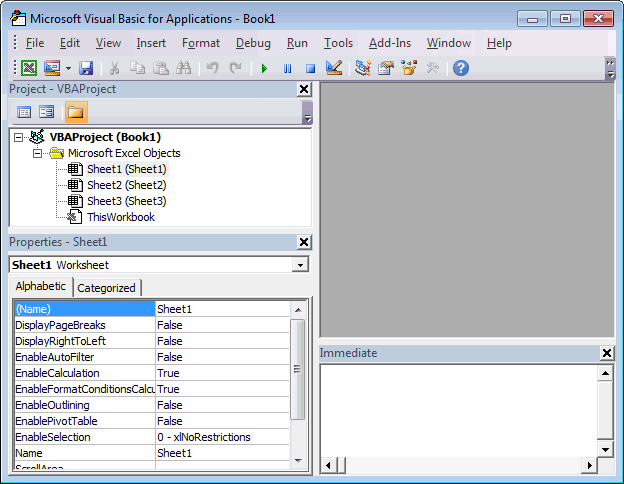Image resolution: width=624 pixels, height=484 pixels.
Task: Run macro with green play icon
Action: click(264, 68)
